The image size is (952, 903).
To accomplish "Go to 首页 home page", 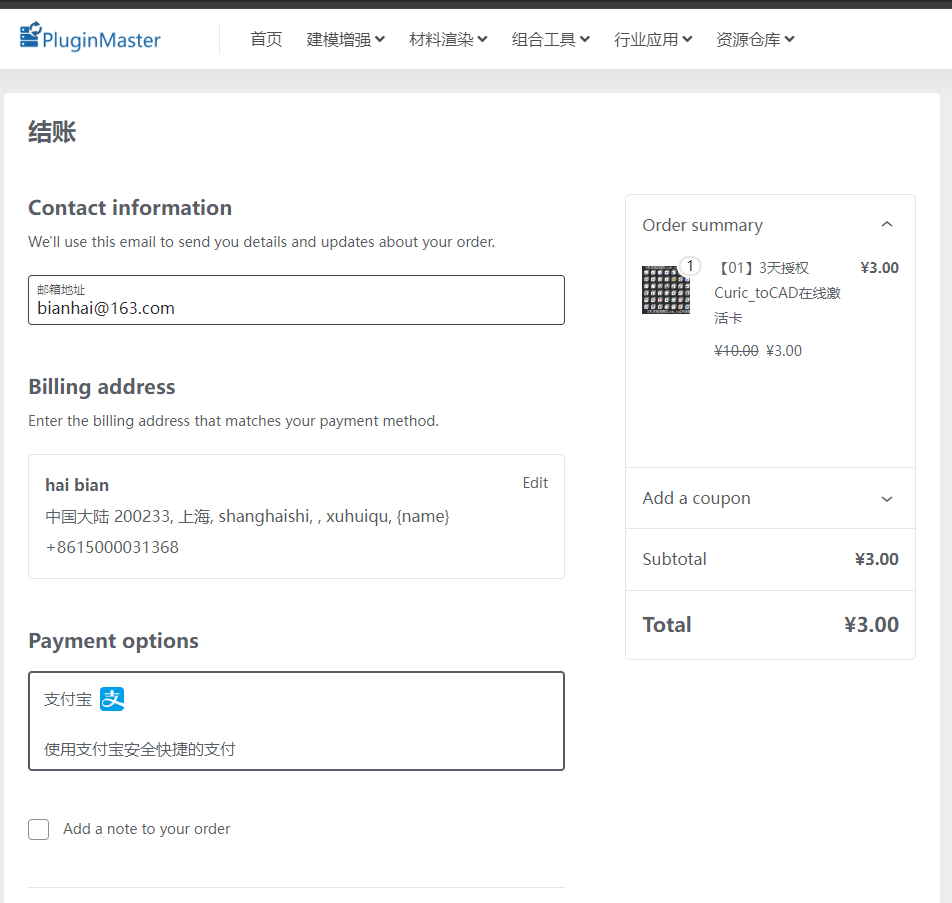I will pos(266,39).
